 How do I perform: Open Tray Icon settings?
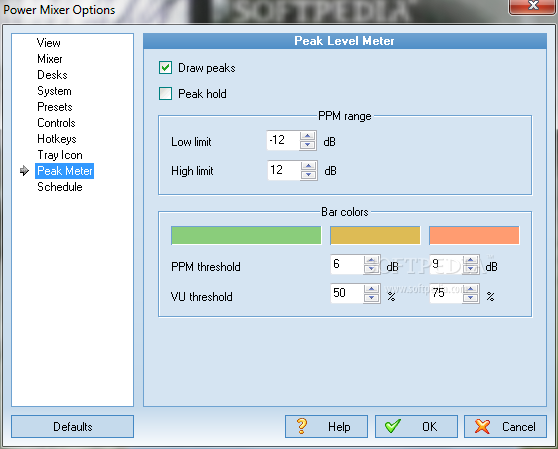(60, 155)
